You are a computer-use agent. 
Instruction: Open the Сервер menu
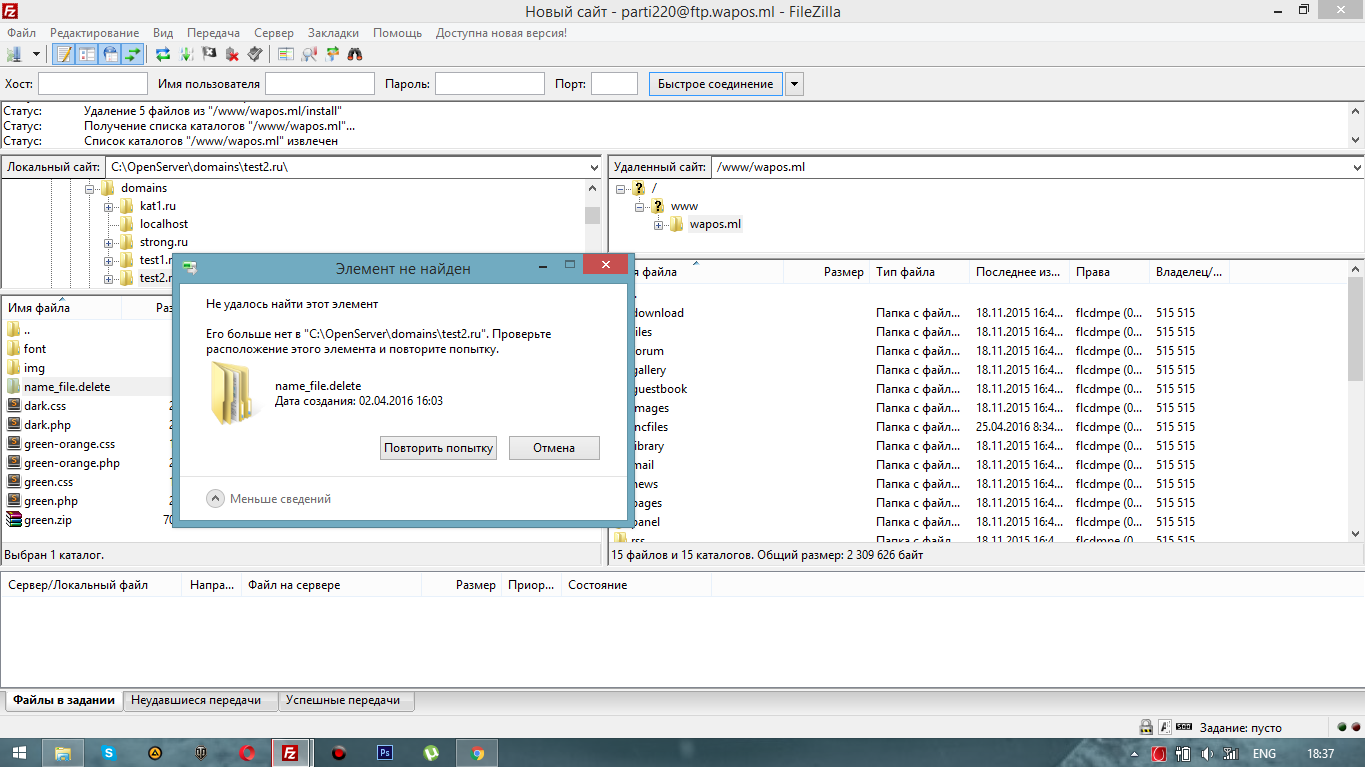coord(273,33)
